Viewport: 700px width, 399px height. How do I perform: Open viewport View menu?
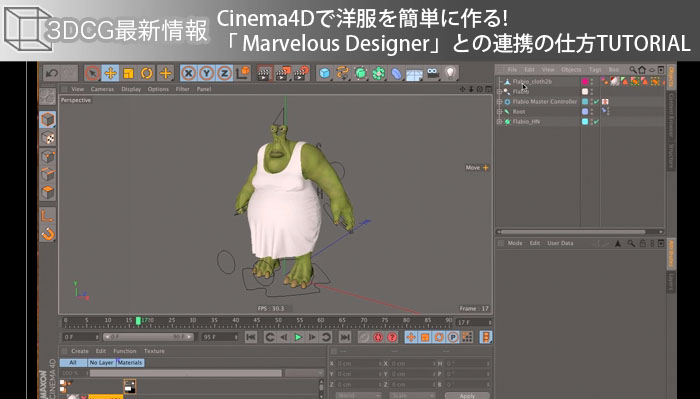point(78,89)
